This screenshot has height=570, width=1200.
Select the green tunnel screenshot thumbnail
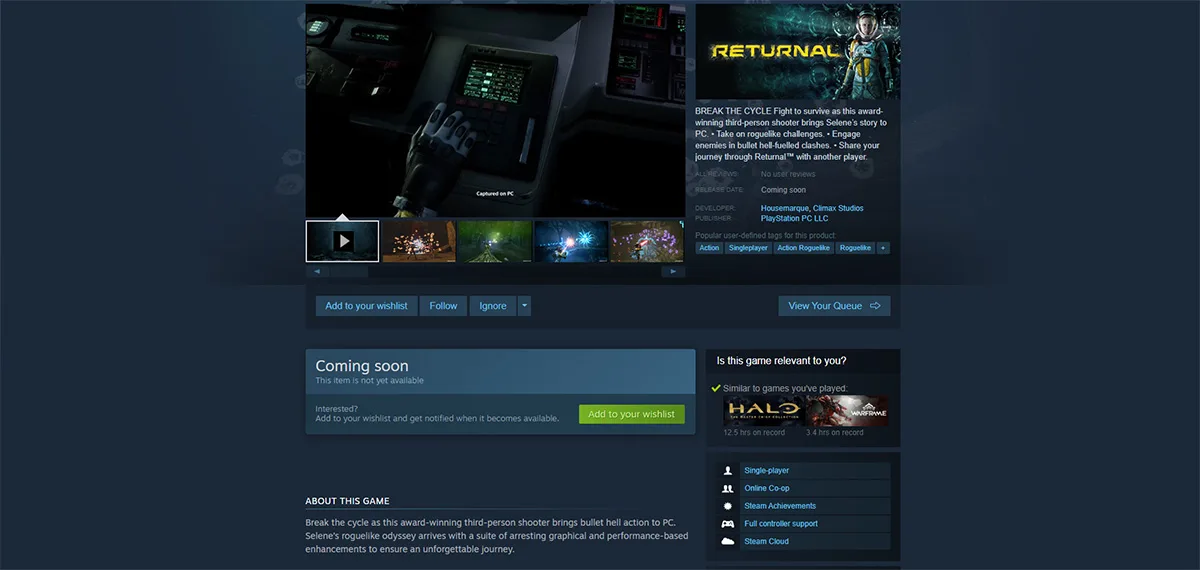pos(494,241)
